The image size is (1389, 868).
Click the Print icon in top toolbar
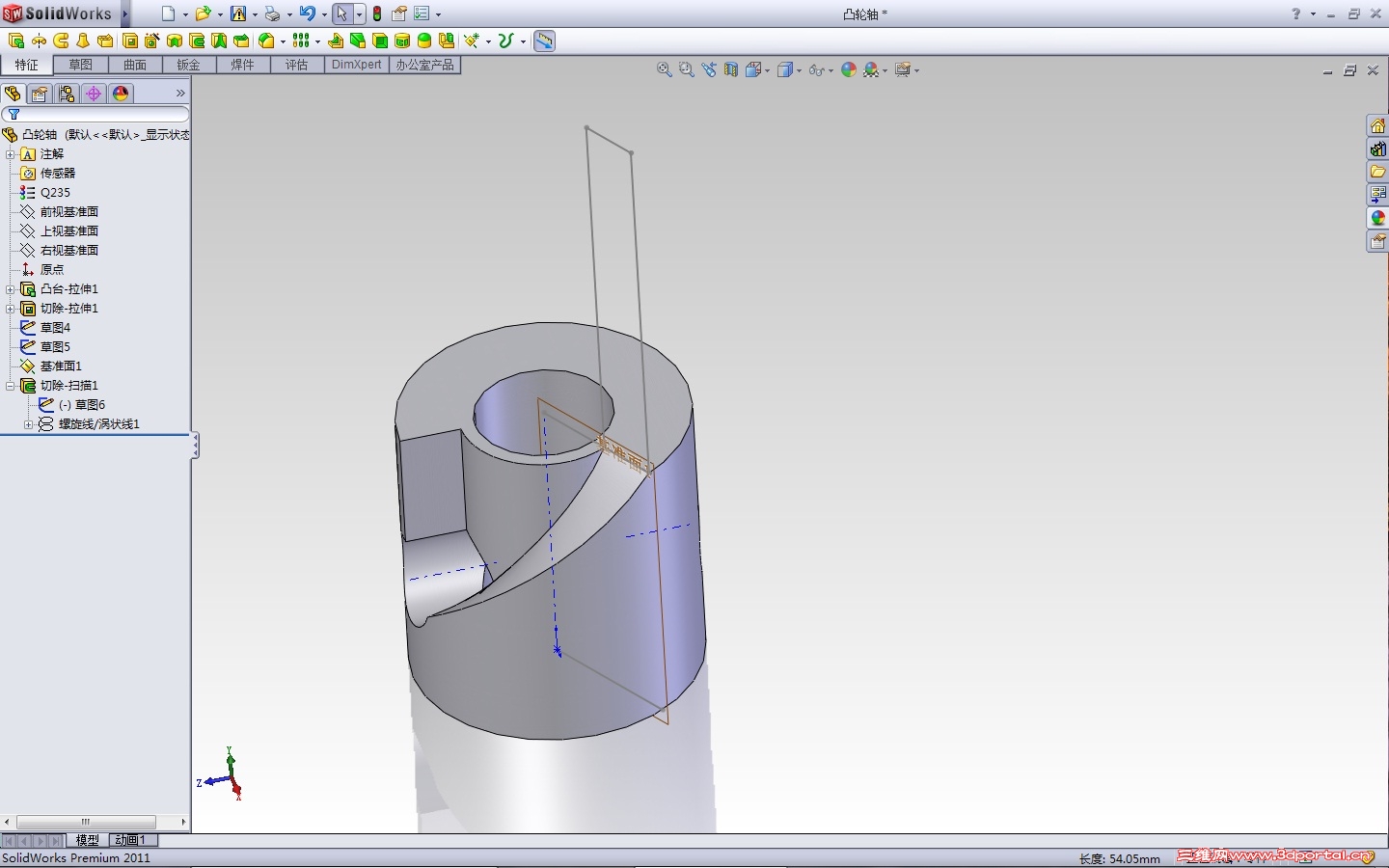pos(272,14)
